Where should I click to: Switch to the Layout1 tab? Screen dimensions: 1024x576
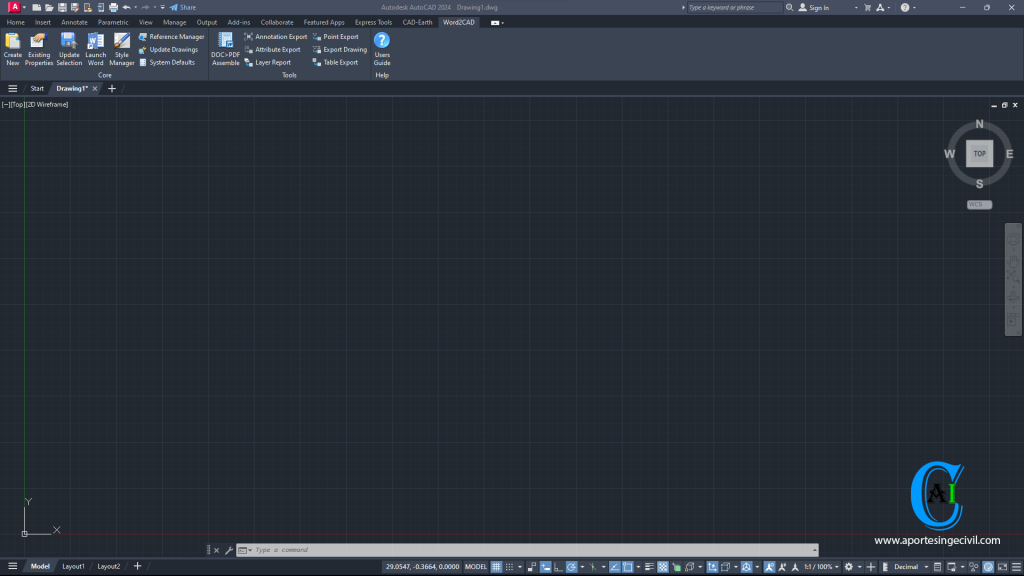(x=74, y=565)
